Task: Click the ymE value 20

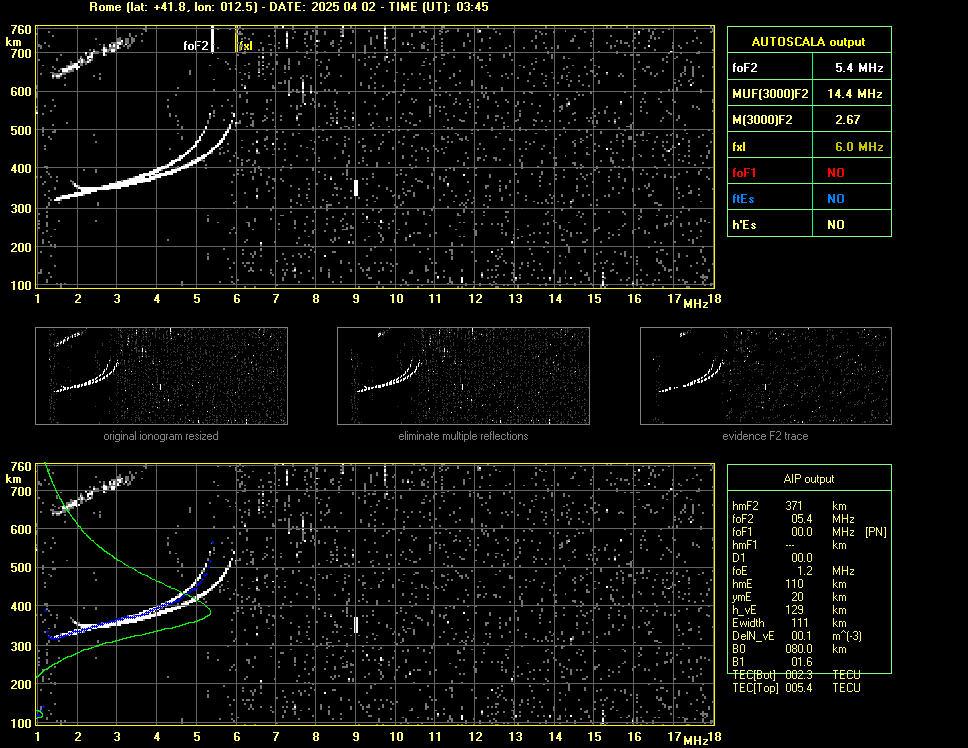Action: pos(797,597)
